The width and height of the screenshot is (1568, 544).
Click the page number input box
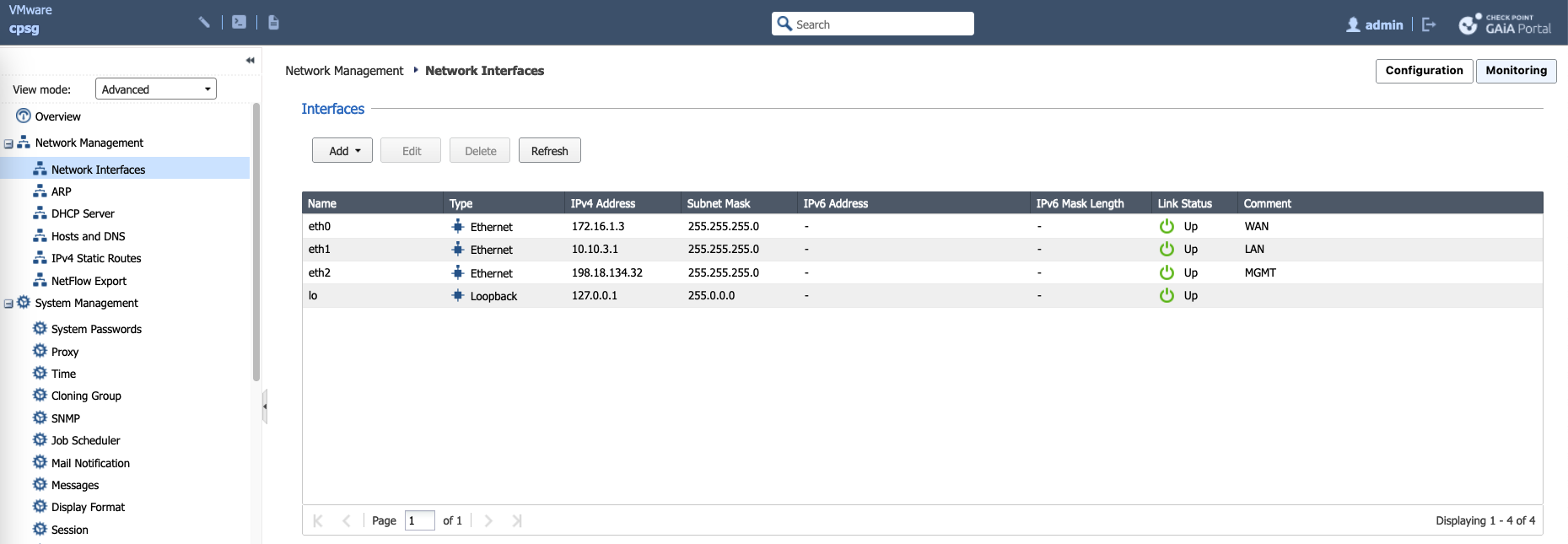click(419, 520)
